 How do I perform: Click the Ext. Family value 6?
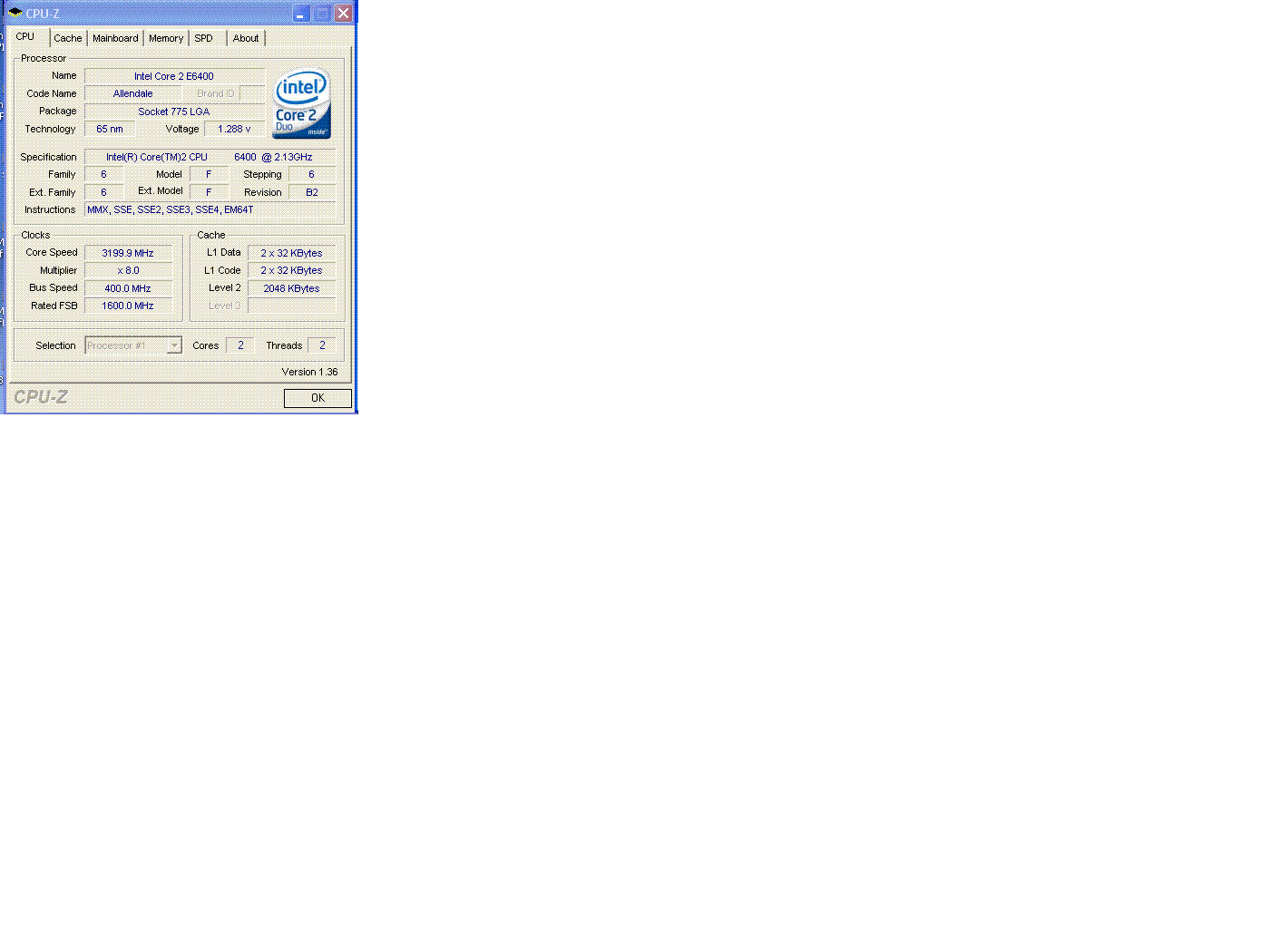coord(103,192)
